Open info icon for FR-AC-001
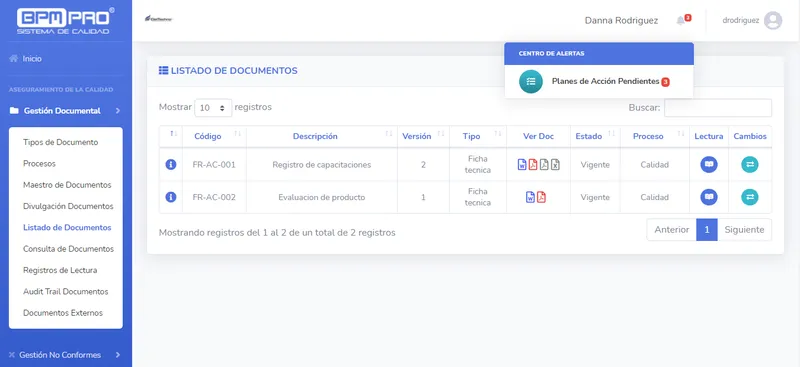Image resolution: width=800 pixels, height=367 pixels. pos(171,164)
